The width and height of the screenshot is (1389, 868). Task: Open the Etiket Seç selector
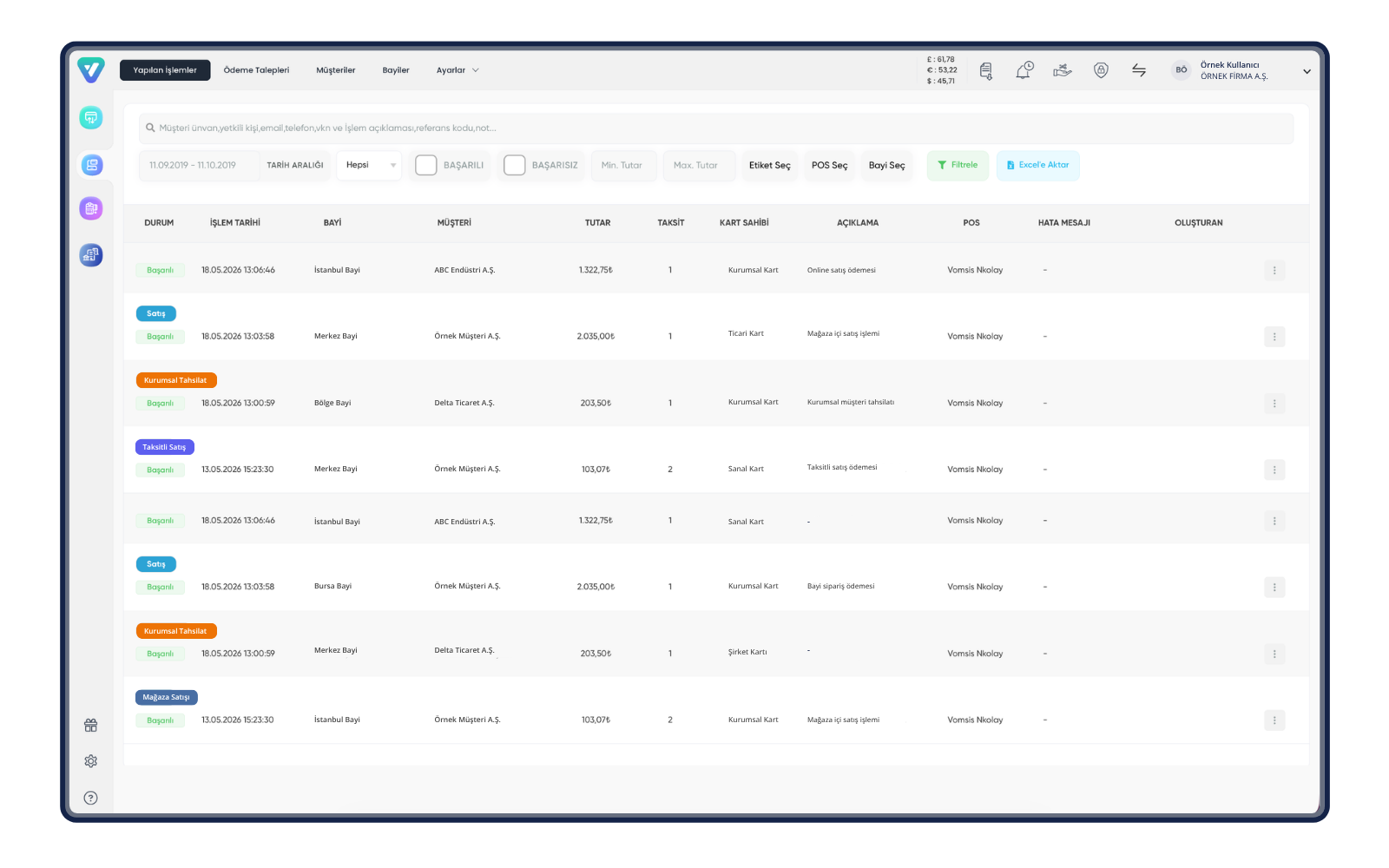(x=770, y=165)
